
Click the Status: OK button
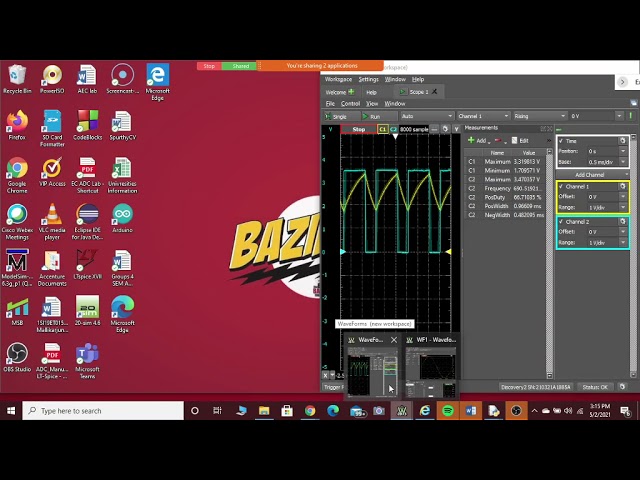tap(595, 387)
